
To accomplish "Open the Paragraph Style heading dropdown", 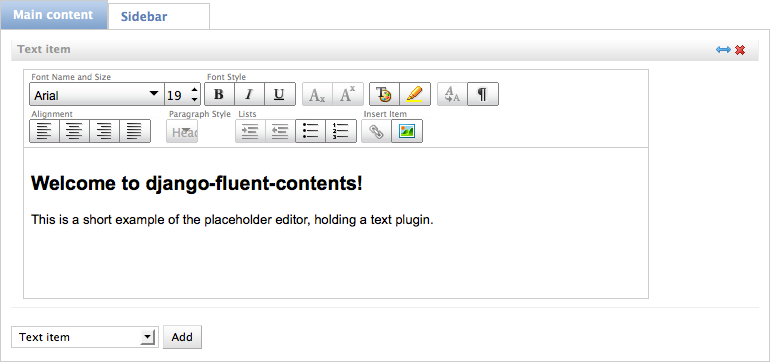I will 182,131.
